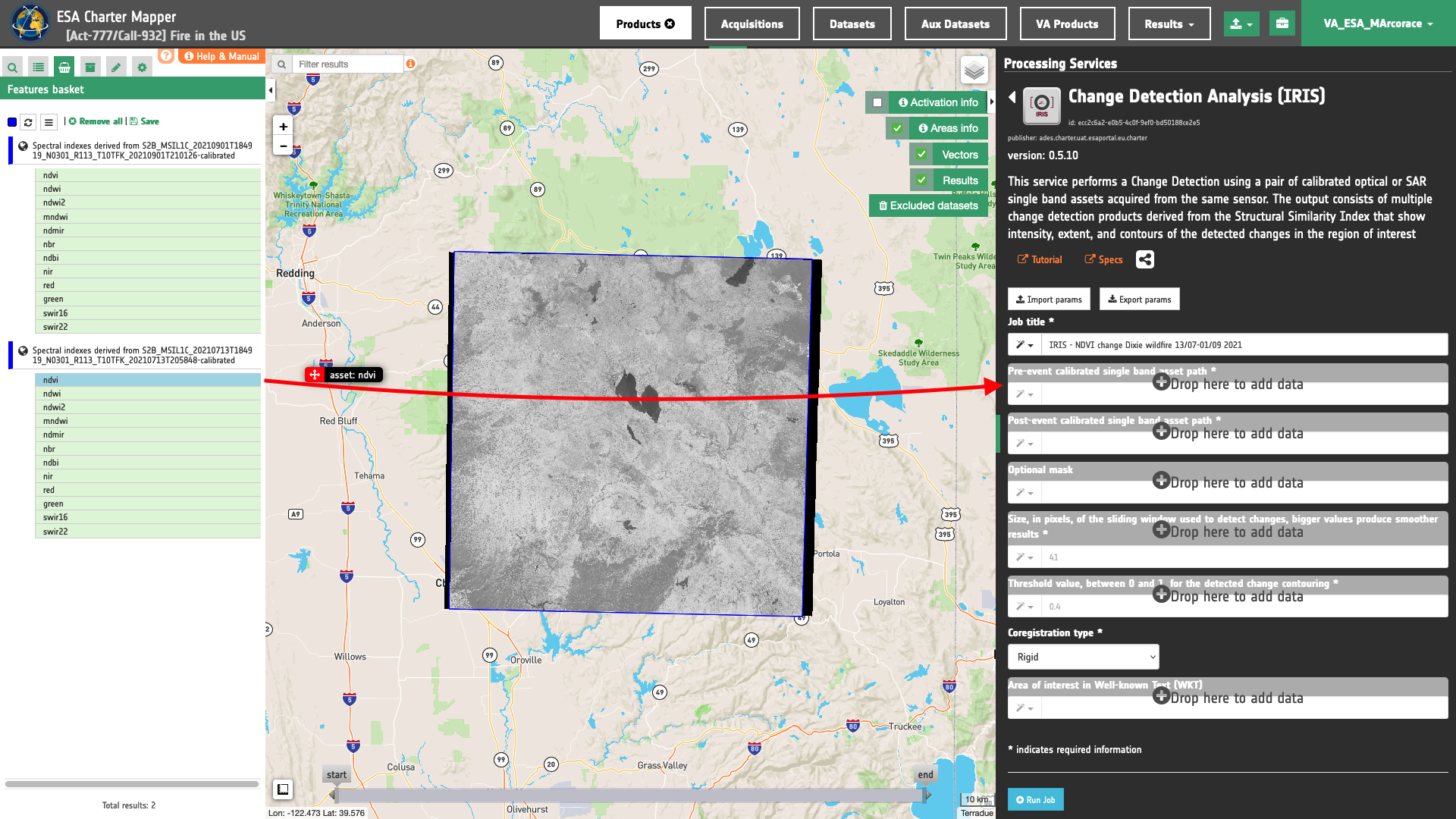
Task: Click the globe icon of S2B 20210901 product
Action: pos(24,146)
